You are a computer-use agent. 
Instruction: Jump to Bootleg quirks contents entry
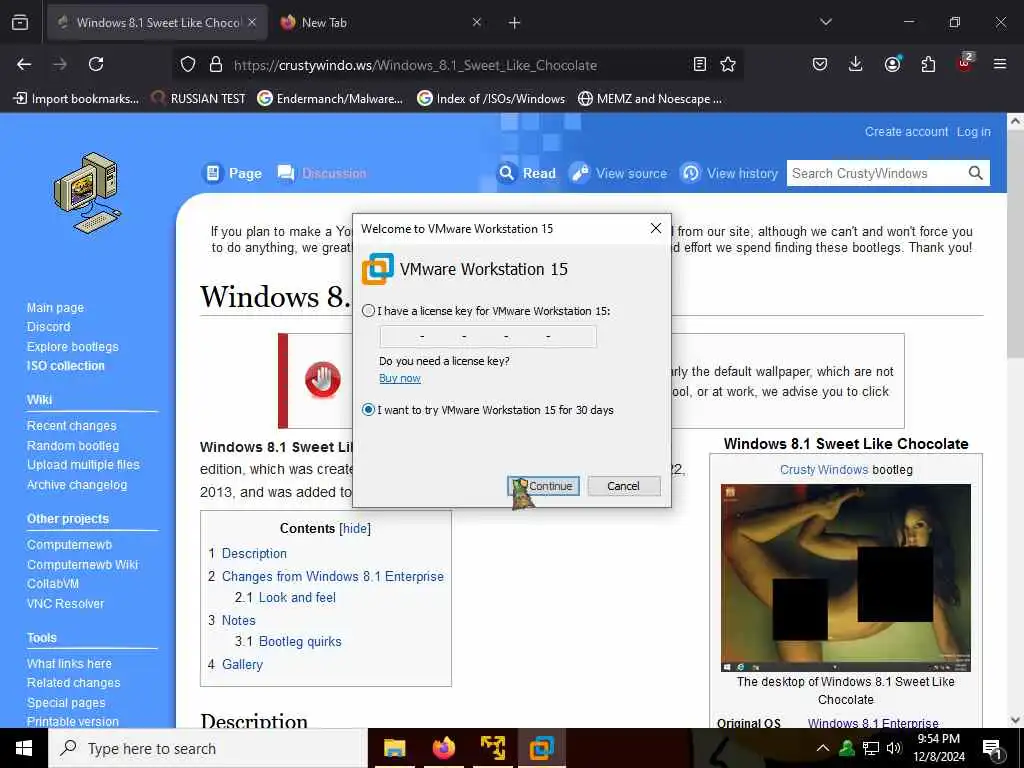300,641
